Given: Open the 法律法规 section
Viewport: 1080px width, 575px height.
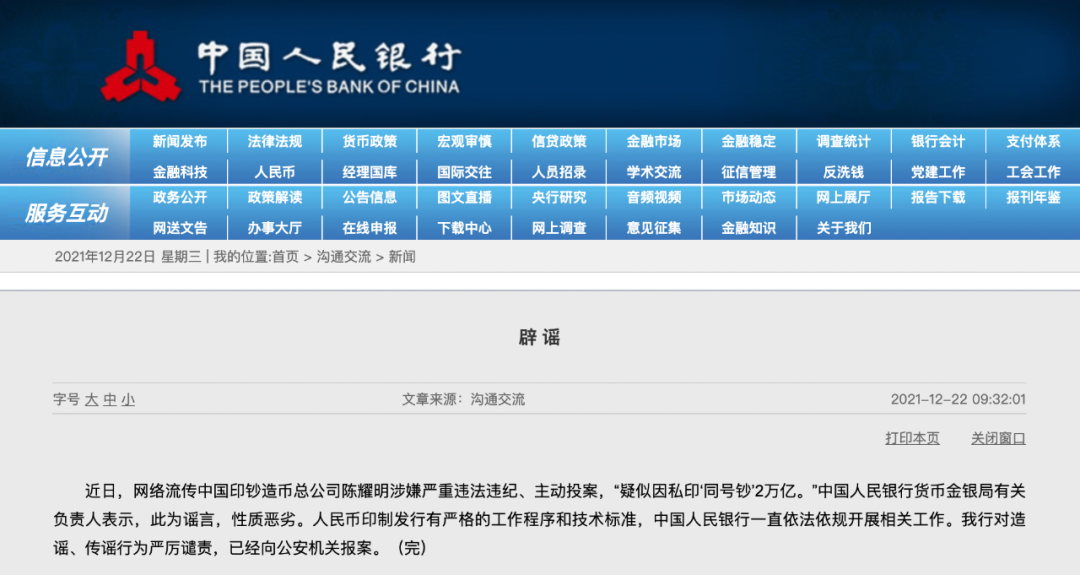Looking at the screenshot, I should pos(275,142).
